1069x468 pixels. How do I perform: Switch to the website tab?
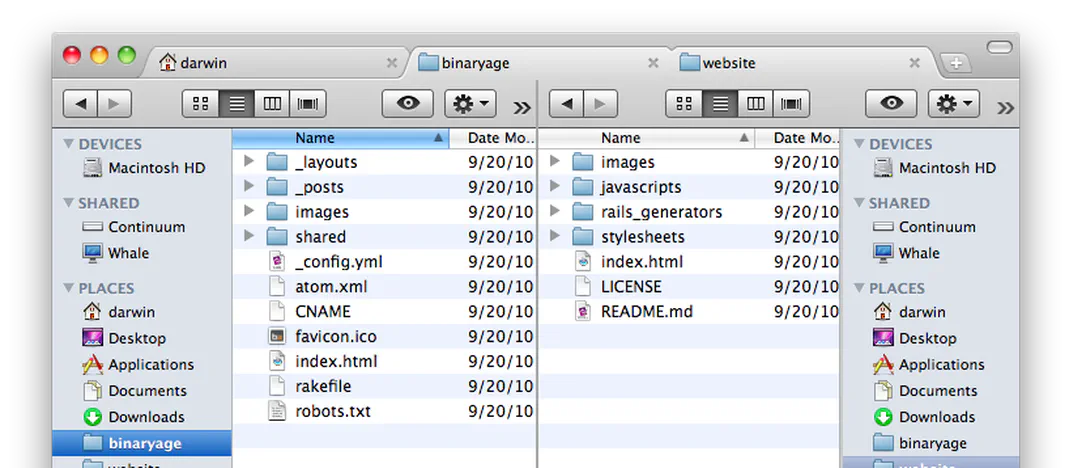click(x=801, y=63)
